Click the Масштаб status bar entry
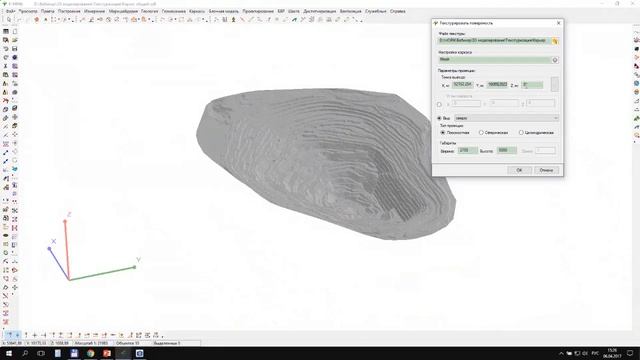This screenshot has height=360, width=640. click(92, 343)
